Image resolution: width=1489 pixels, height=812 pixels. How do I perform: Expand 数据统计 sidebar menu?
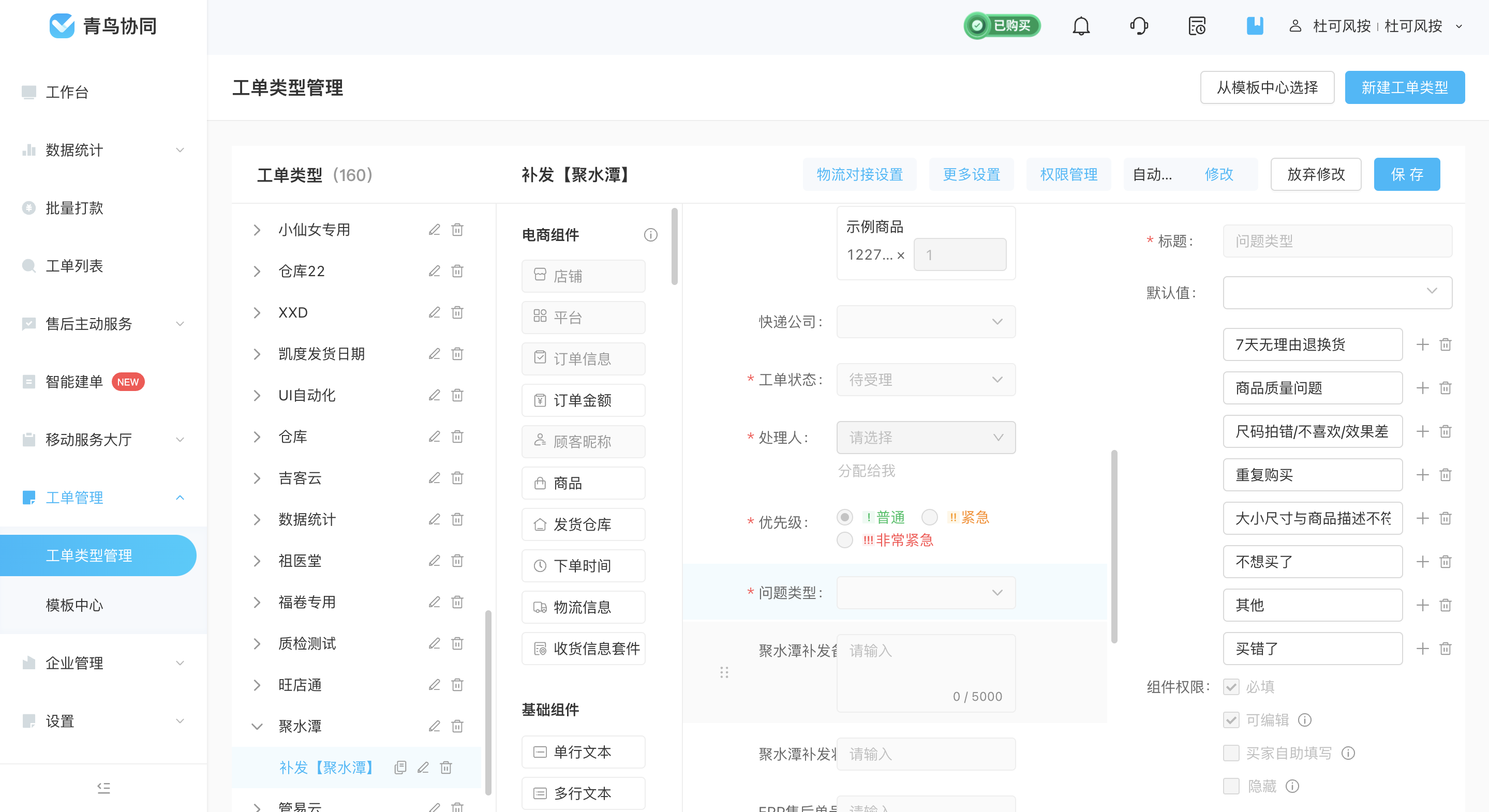pos(103,149)
